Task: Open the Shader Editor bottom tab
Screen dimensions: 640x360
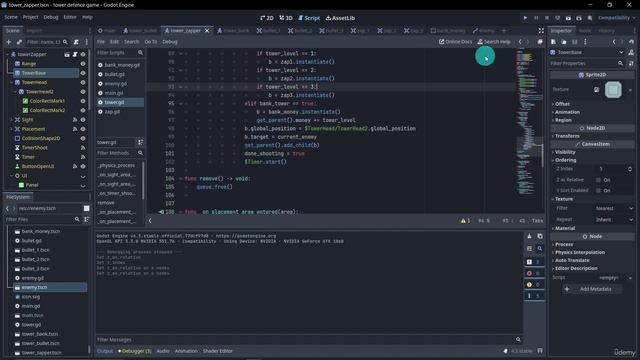Action: coord(218,351)
